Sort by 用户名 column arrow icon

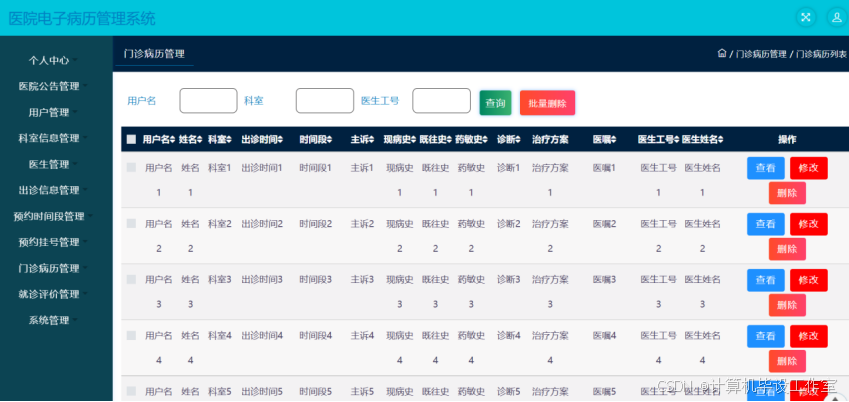pyautogui.click(x=173, y=140)
